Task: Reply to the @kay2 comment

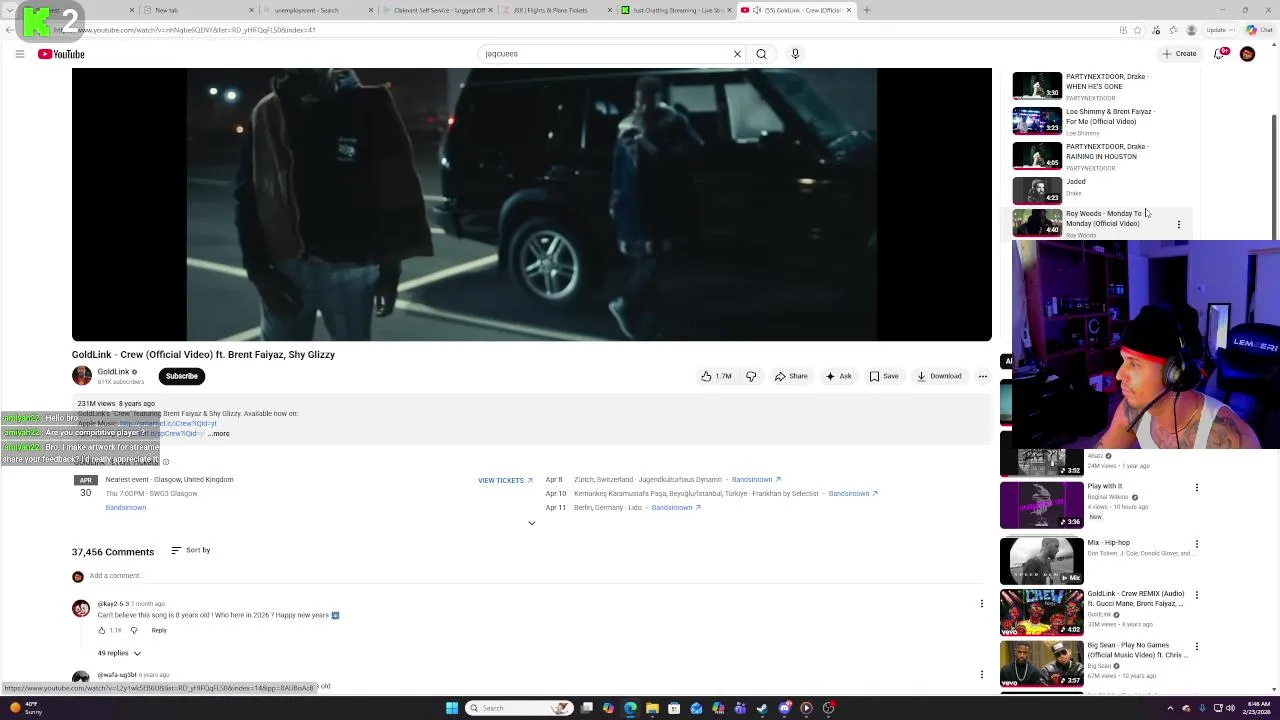Action: [159, 631]
